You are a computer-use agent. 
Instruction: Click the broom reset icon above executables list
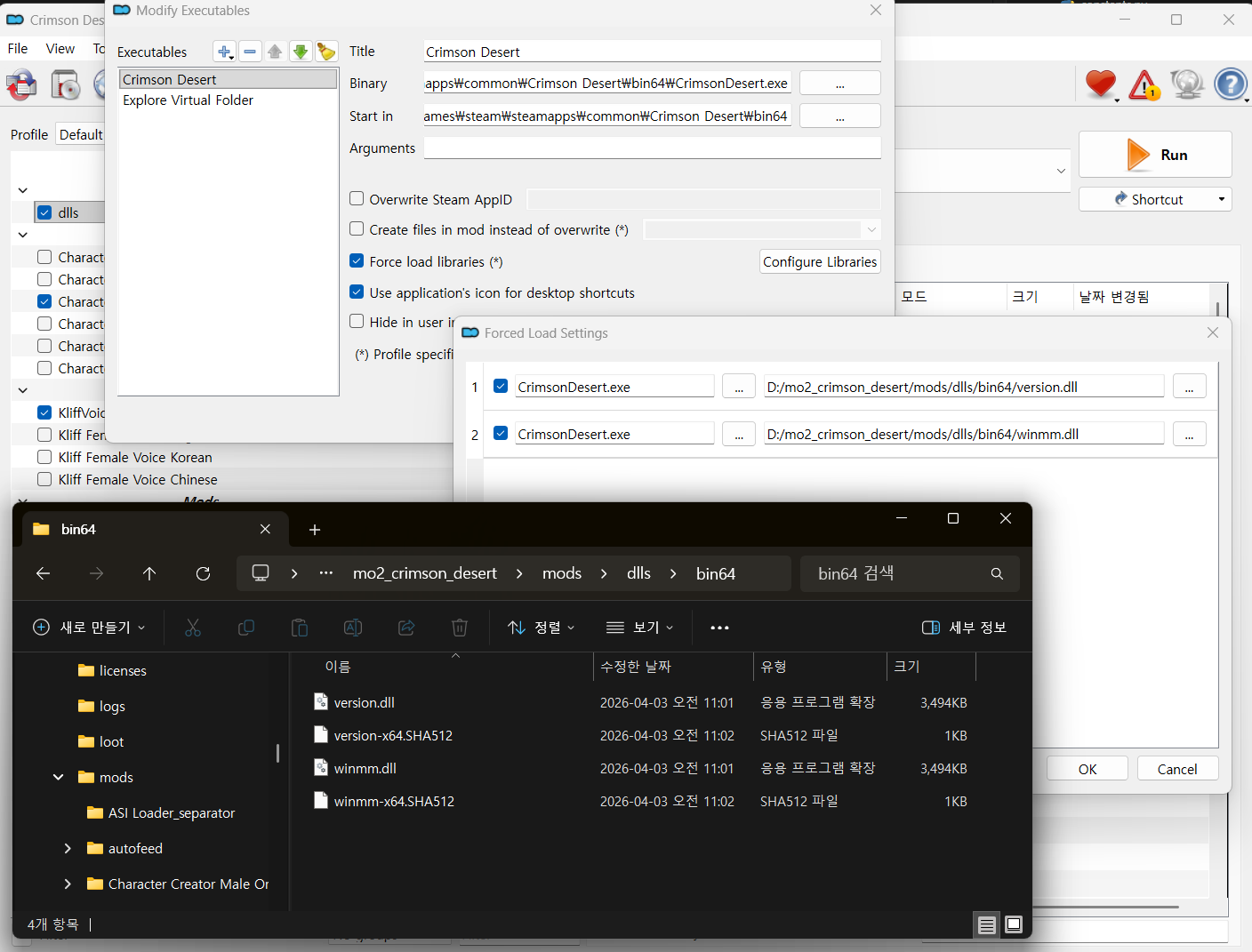[326, 52]
